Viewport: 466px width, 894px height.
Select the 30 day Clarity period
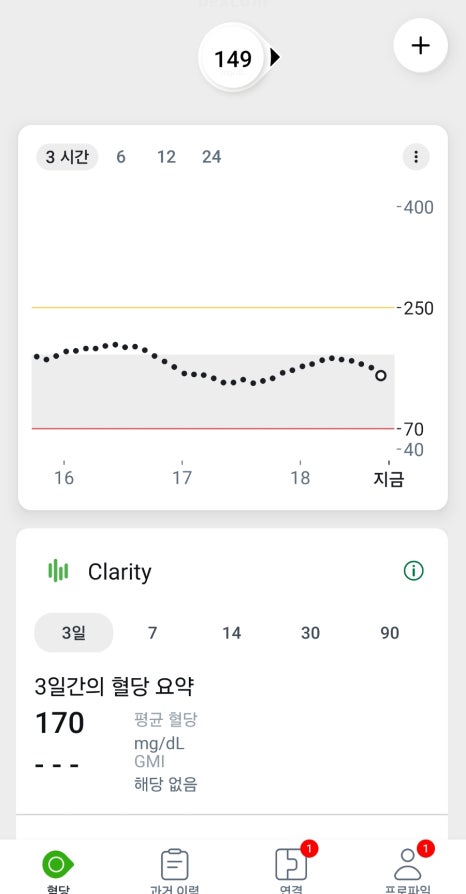point(310,633)
